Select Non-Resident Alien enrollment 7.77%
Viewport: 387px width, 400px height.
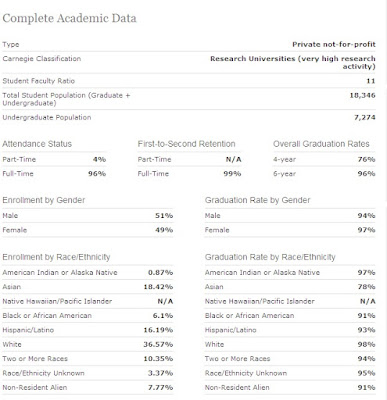pos(160,388)
